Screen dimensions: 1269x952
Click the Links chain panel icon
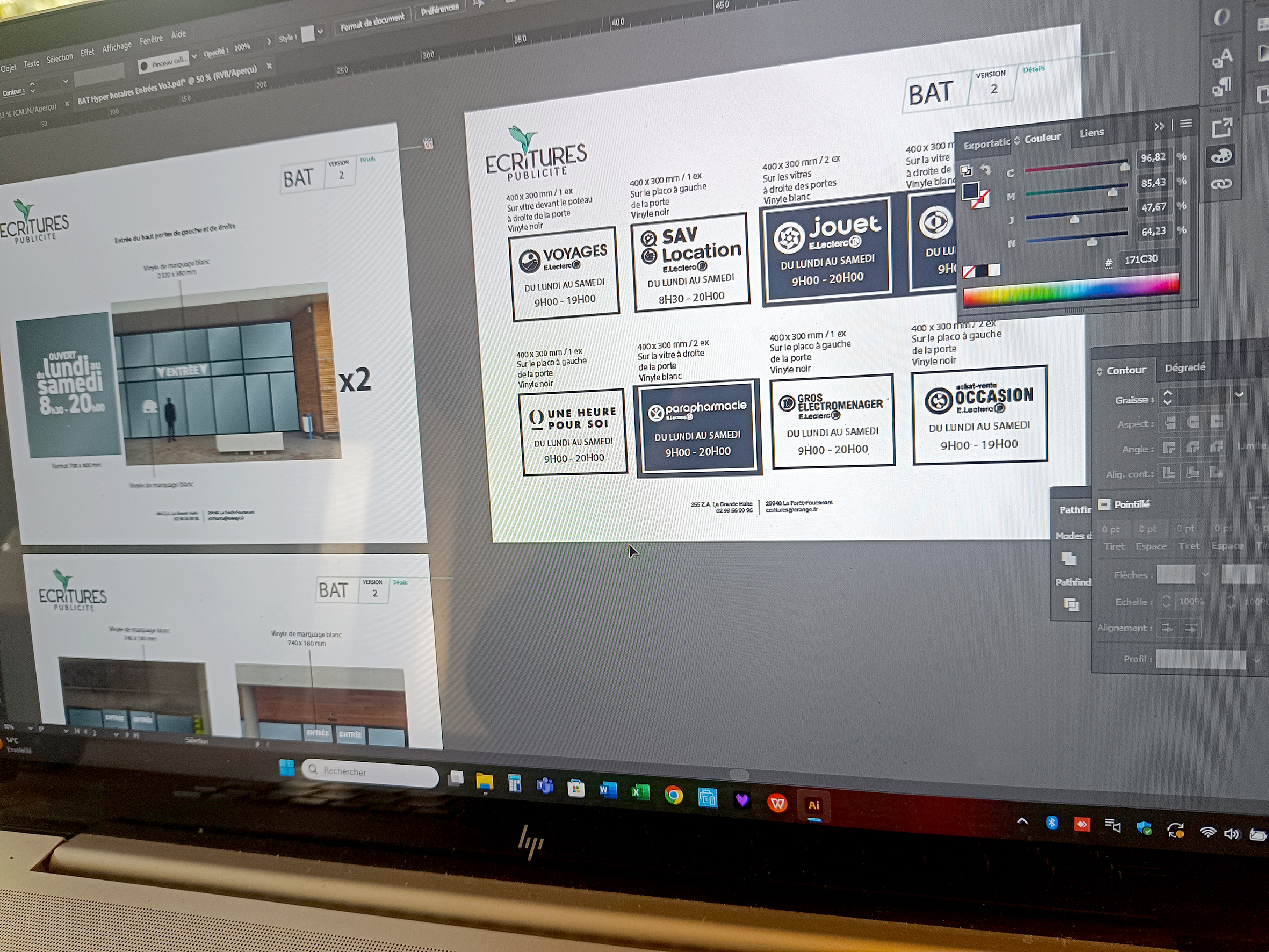click(x=1221, y=184)
